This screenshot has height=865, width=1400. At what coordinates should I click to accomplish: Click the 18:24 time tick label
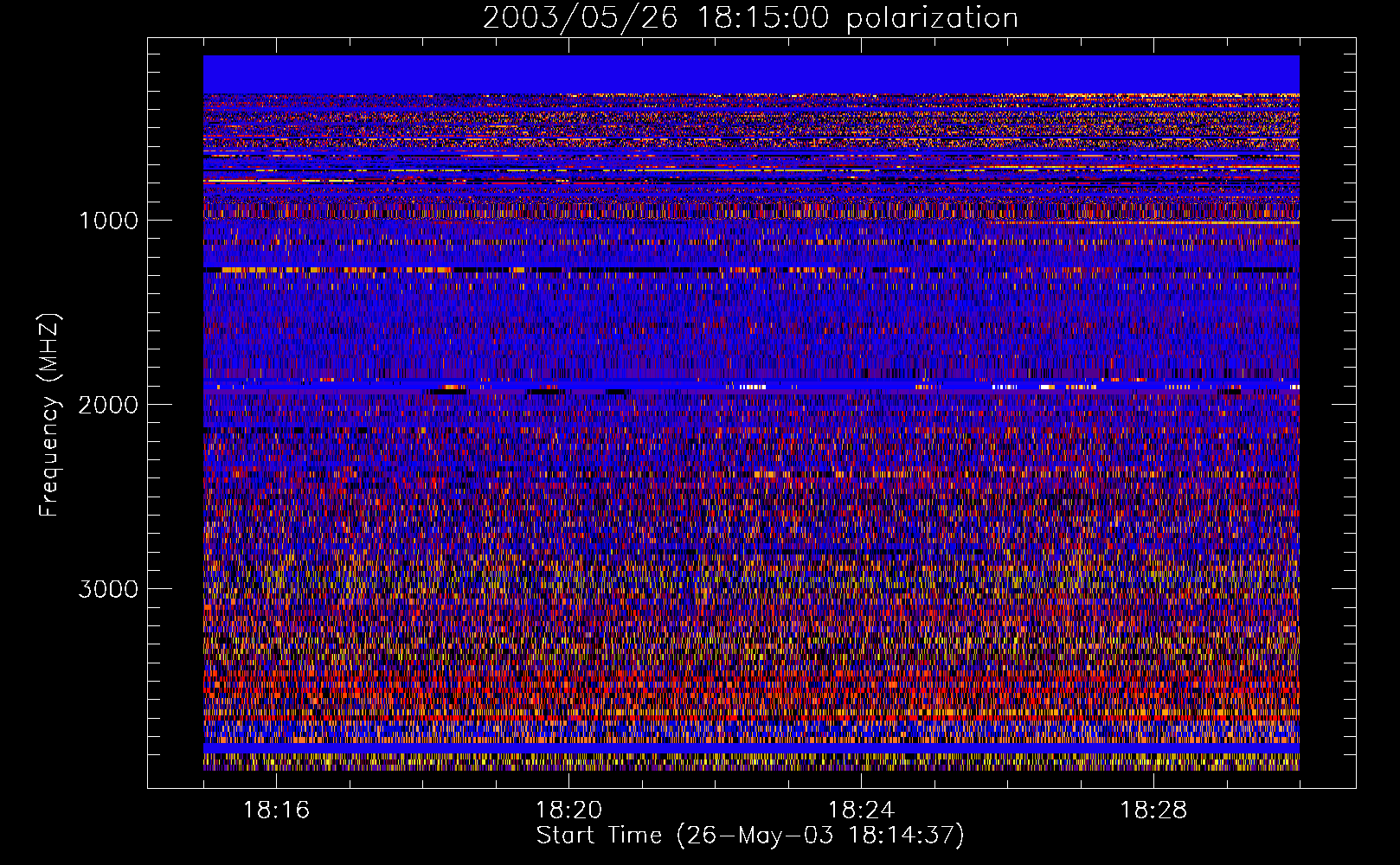(861, 811)
